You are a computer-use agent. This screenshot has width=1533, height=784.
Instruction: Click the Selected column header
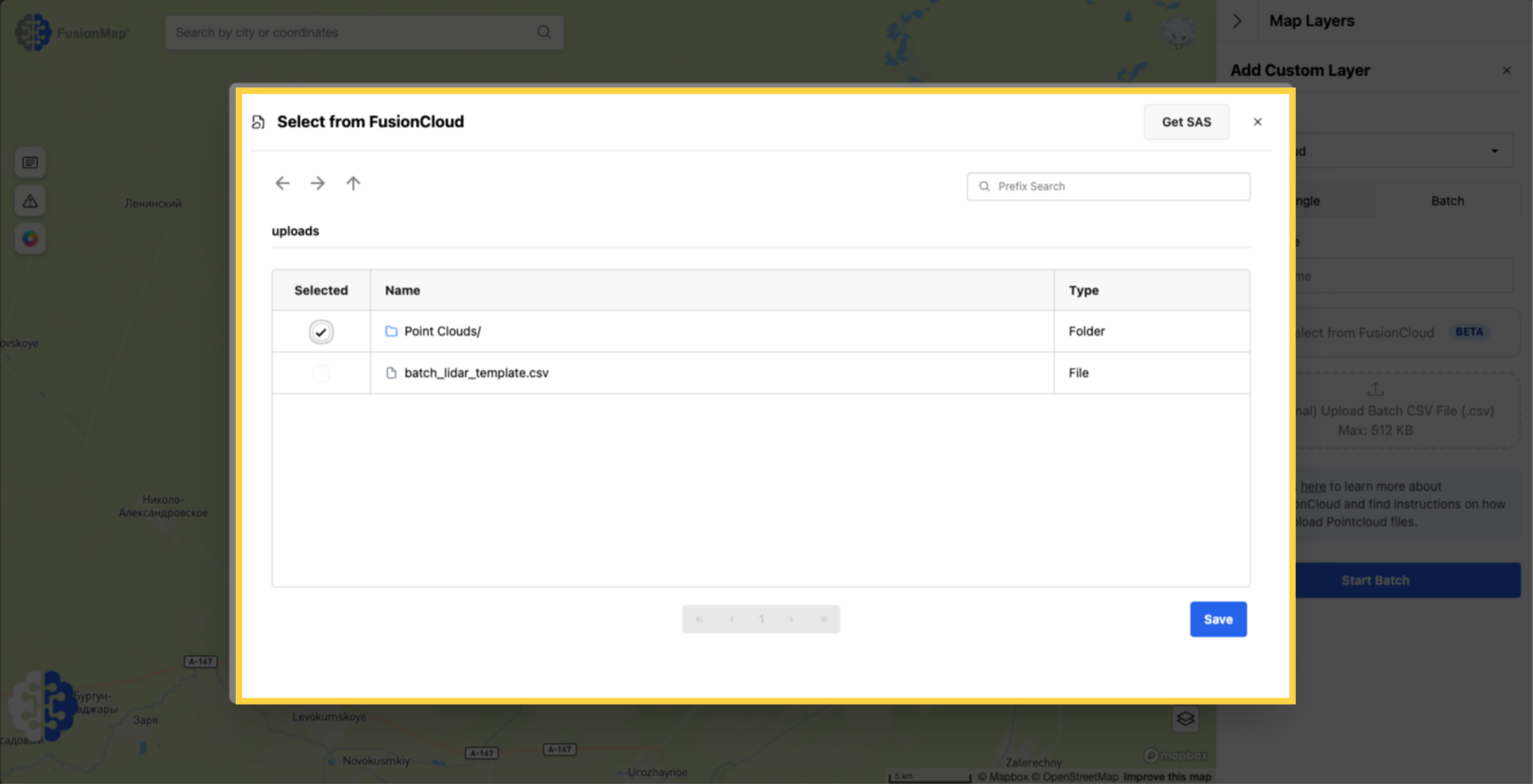(321, 290)
